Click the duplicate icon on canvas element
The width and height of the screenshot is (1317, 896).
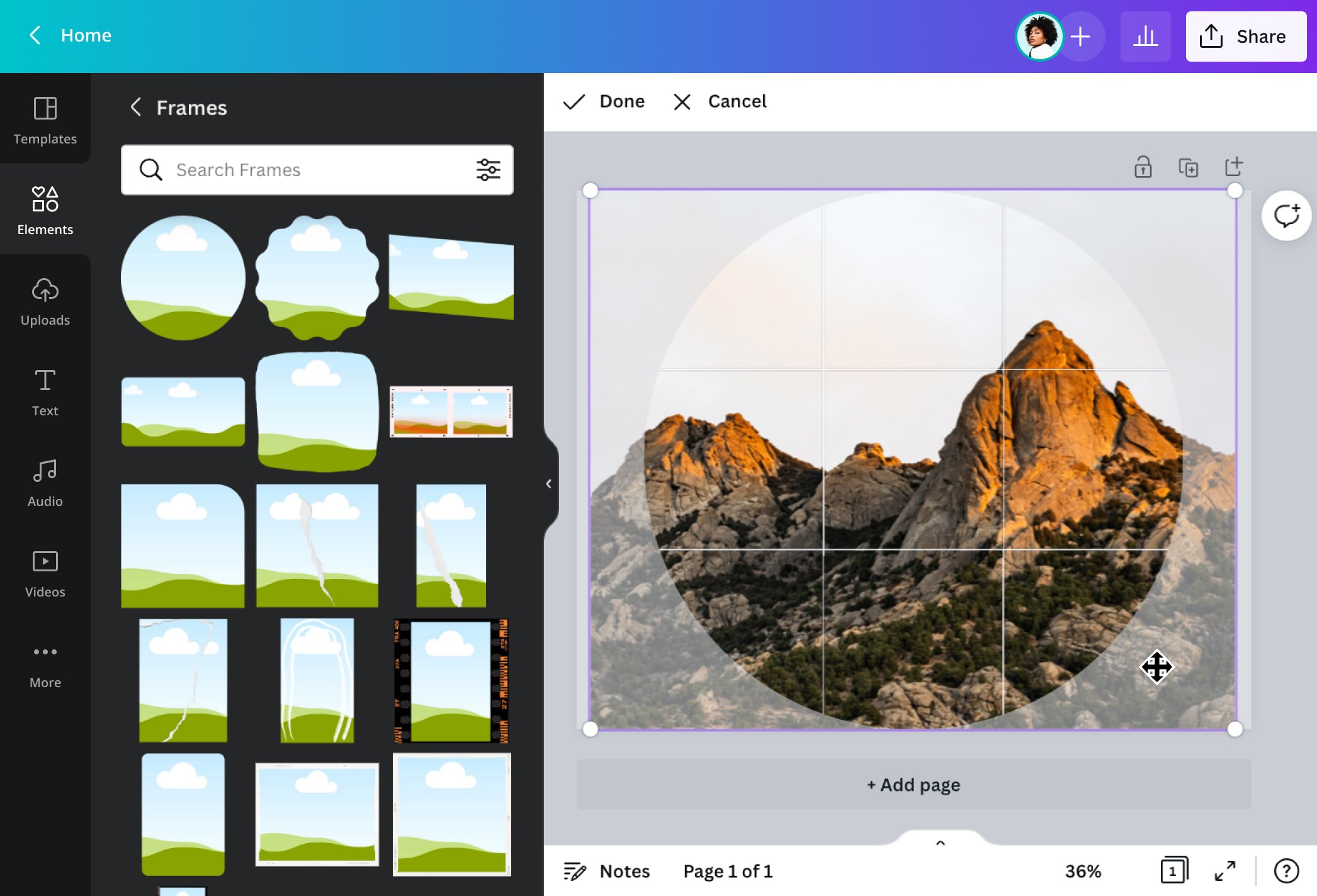(x=1189, y=167)
